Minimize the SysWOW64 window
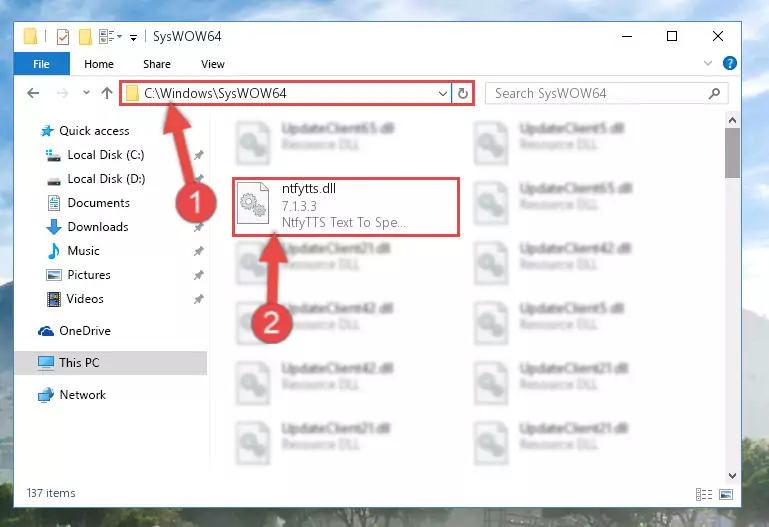Viewport: 769px width, 527px height. [x=627, y=36]
